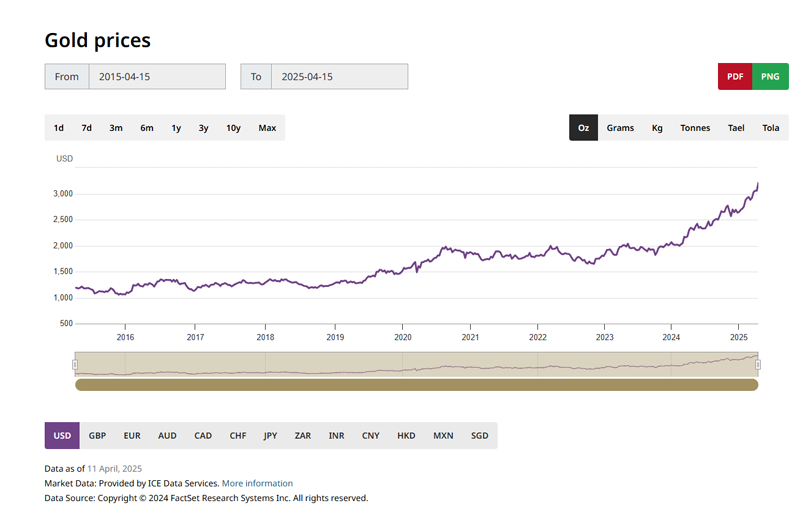Download chart as PNG
Image resolution: width=800 pixels, height=509 pixels.
pyautogui.click(x=770, y=76)
